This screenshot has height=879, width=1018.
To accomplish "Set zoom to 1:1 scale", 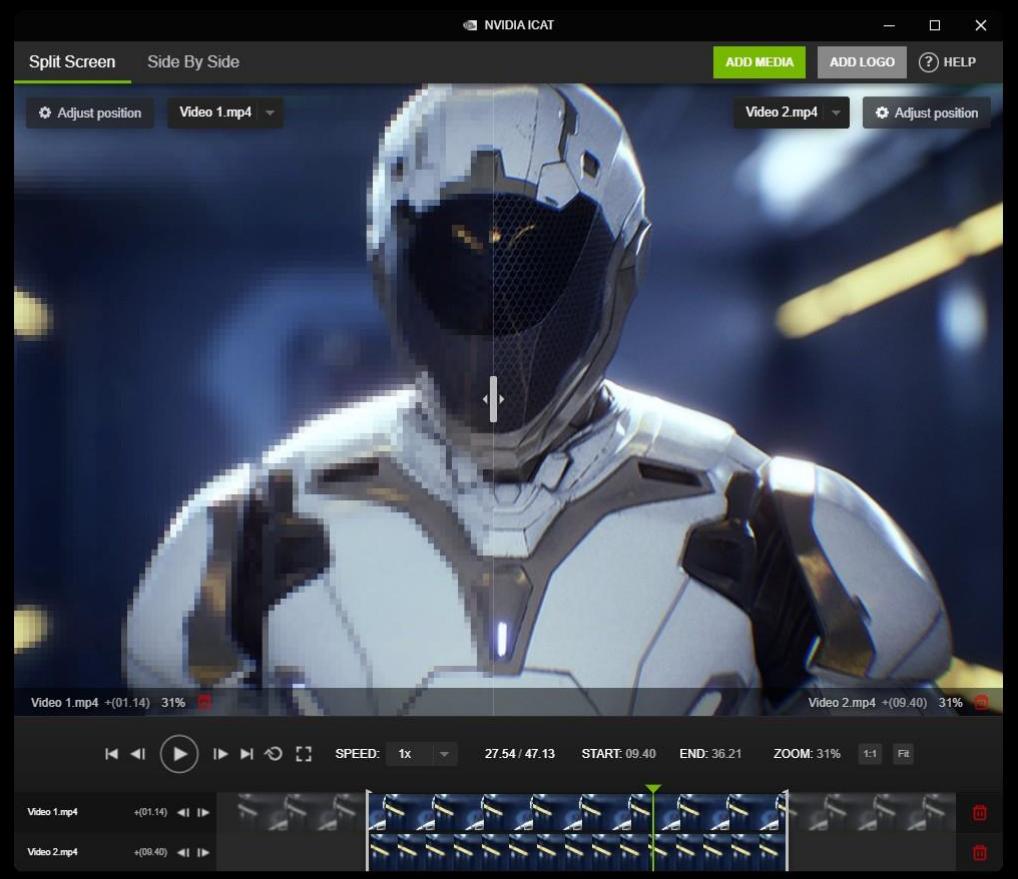I will [x=869, y=754].
